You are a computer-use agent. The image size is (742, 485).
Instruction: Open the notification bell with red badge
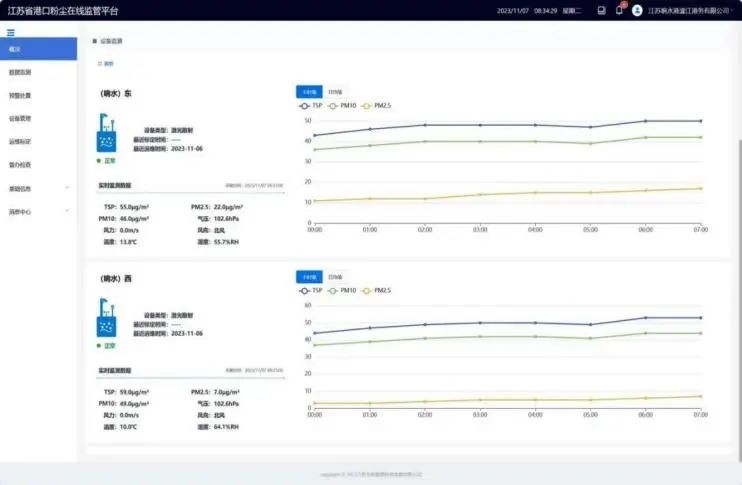619,10
